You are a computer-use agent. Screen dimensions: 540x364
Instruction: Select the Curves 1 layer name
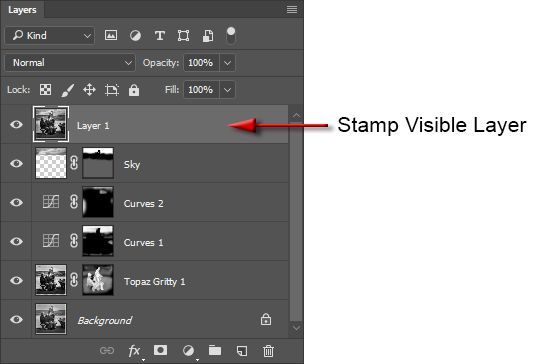click(x=143, y=242)
